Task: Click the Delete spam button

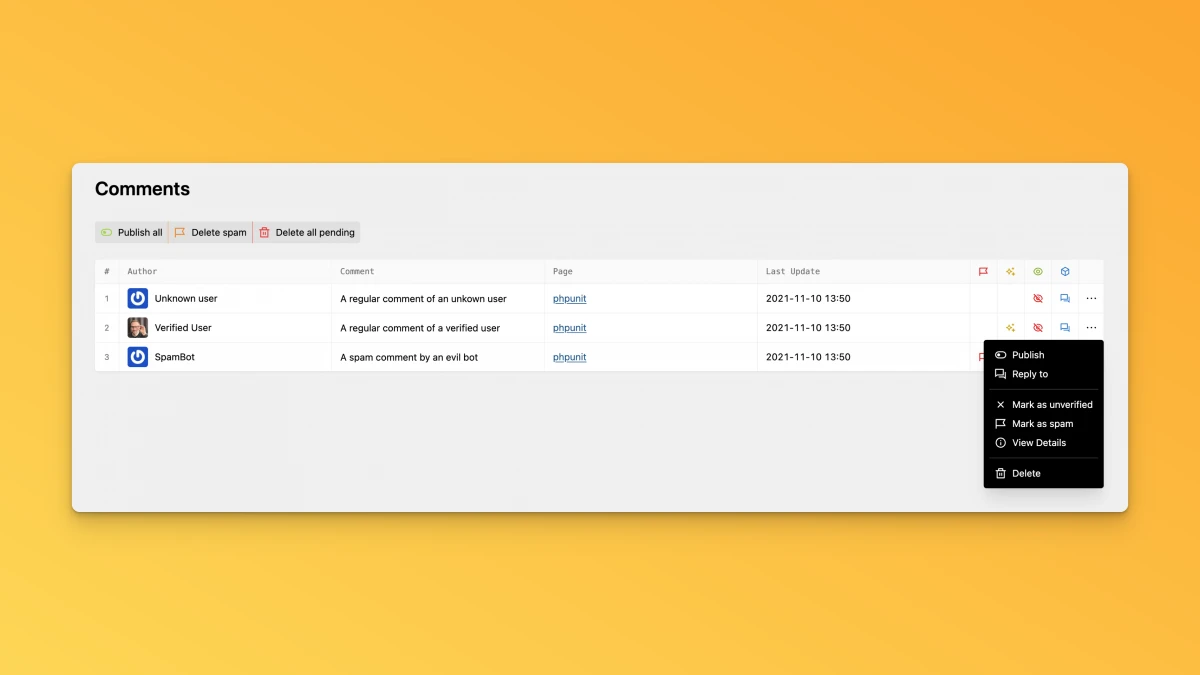Action: coord(210,232)
